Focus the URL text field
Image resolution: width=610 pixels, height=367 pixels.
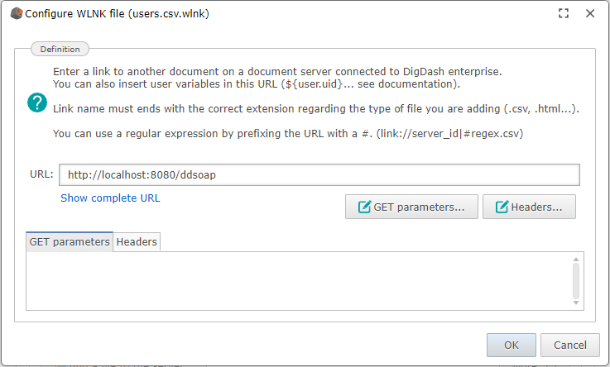[x=319, y=175]
